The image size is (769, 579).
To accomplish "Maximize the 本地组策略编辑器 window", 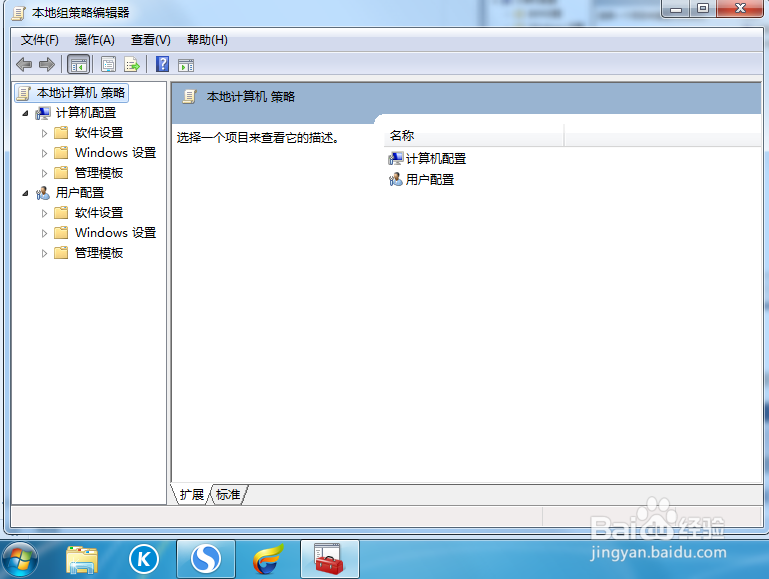I will [703, 8].
